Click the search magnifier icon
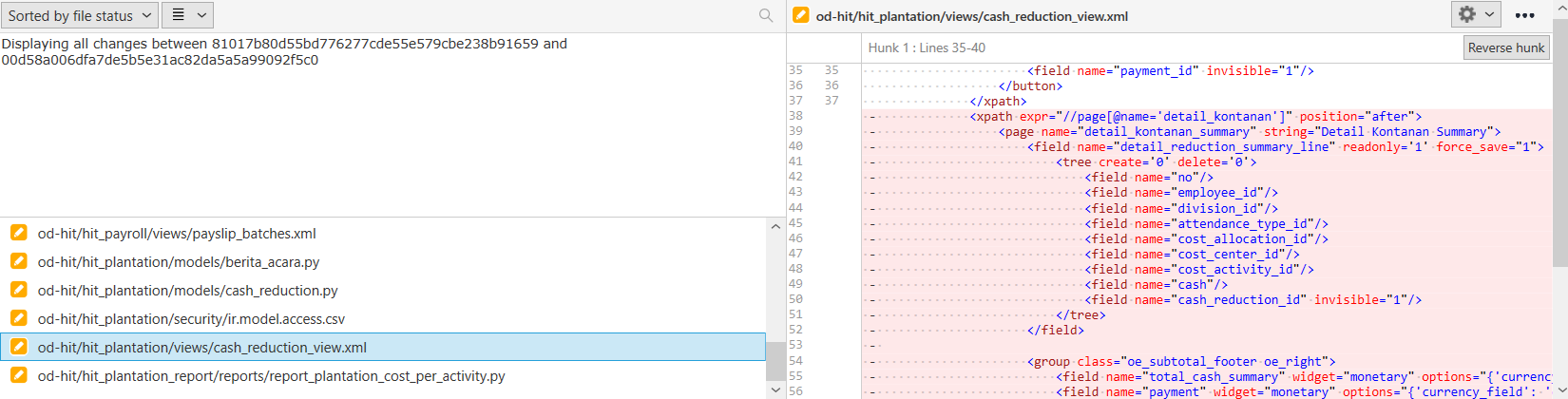Image resolution: width=1568 pixels, height=399 pixels. [766, 15]
